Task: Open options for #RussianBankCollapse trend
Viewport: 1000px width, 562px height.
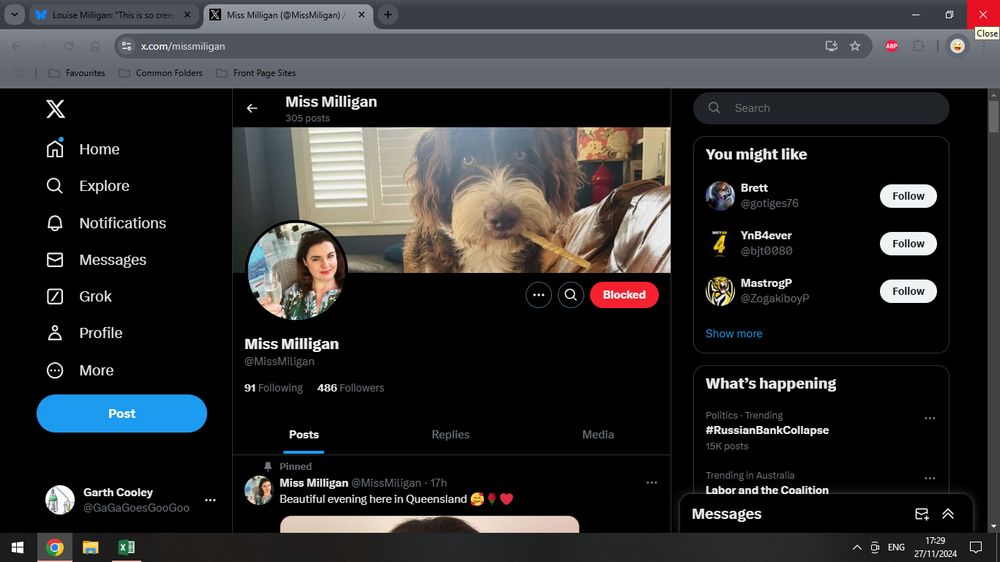Action: 930,418
